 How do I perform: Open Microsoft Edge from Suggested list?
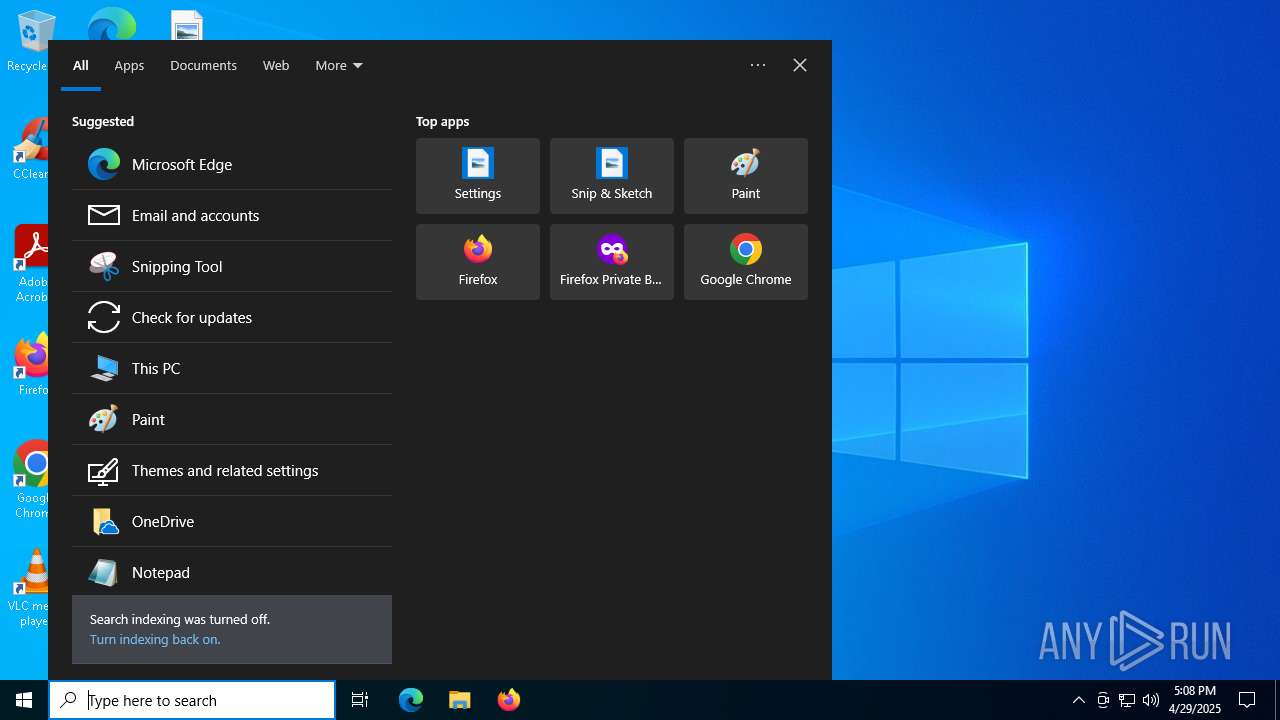[x=232, y=164]
